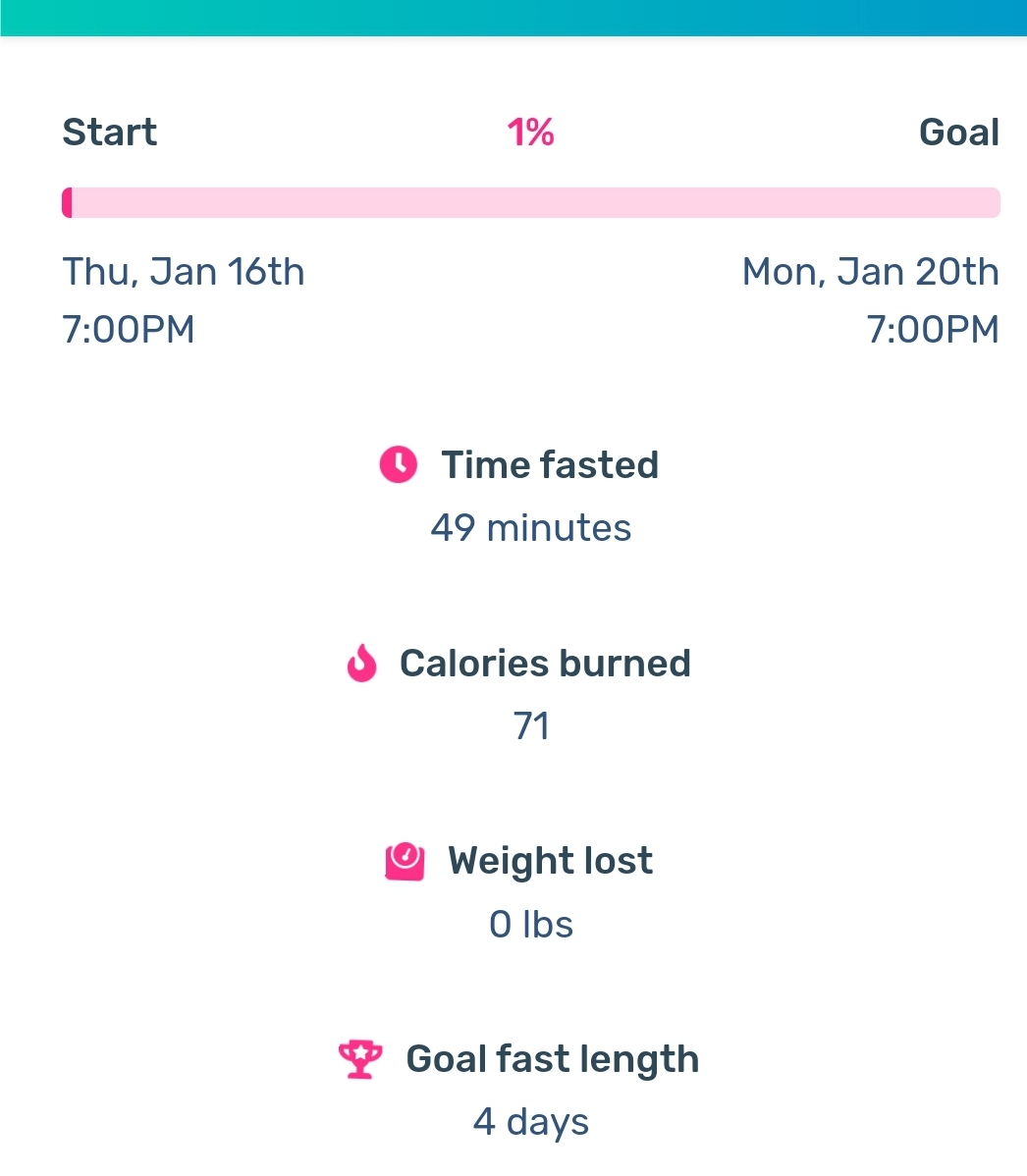The height and width of the screenshot is (1176, 1027).
Task: Click the 1% progress percentage
Action: (531, 133)
